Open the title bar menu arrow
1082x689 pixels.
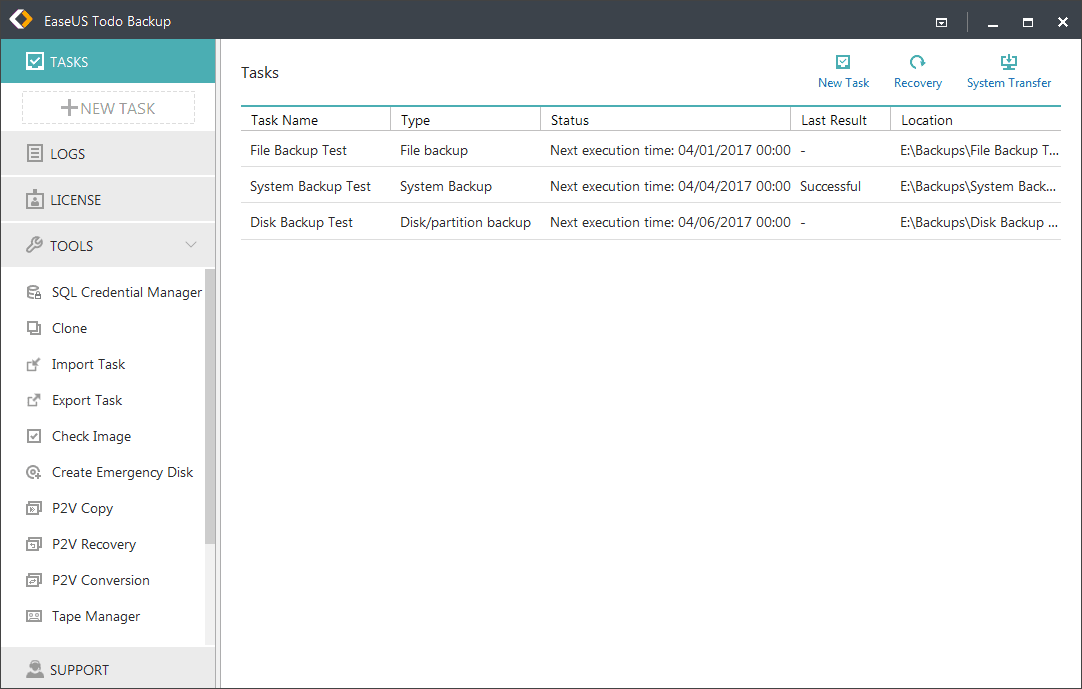(x=941, y=20)
